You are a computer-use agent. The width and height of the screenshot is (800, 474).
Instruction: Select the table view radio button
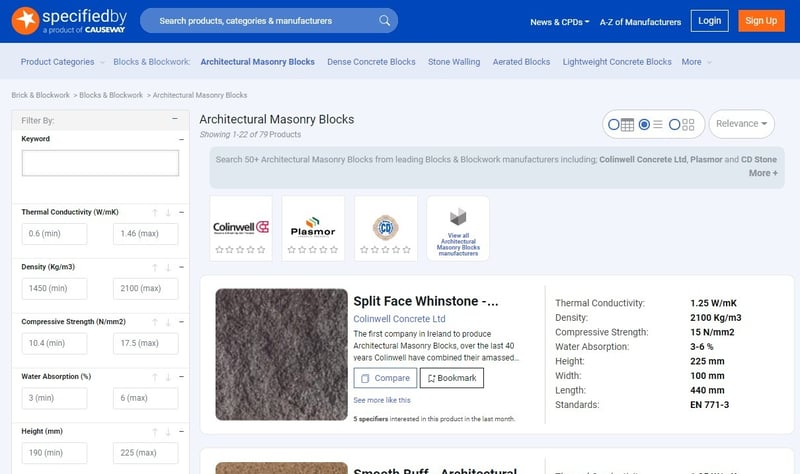pos(614,124)
